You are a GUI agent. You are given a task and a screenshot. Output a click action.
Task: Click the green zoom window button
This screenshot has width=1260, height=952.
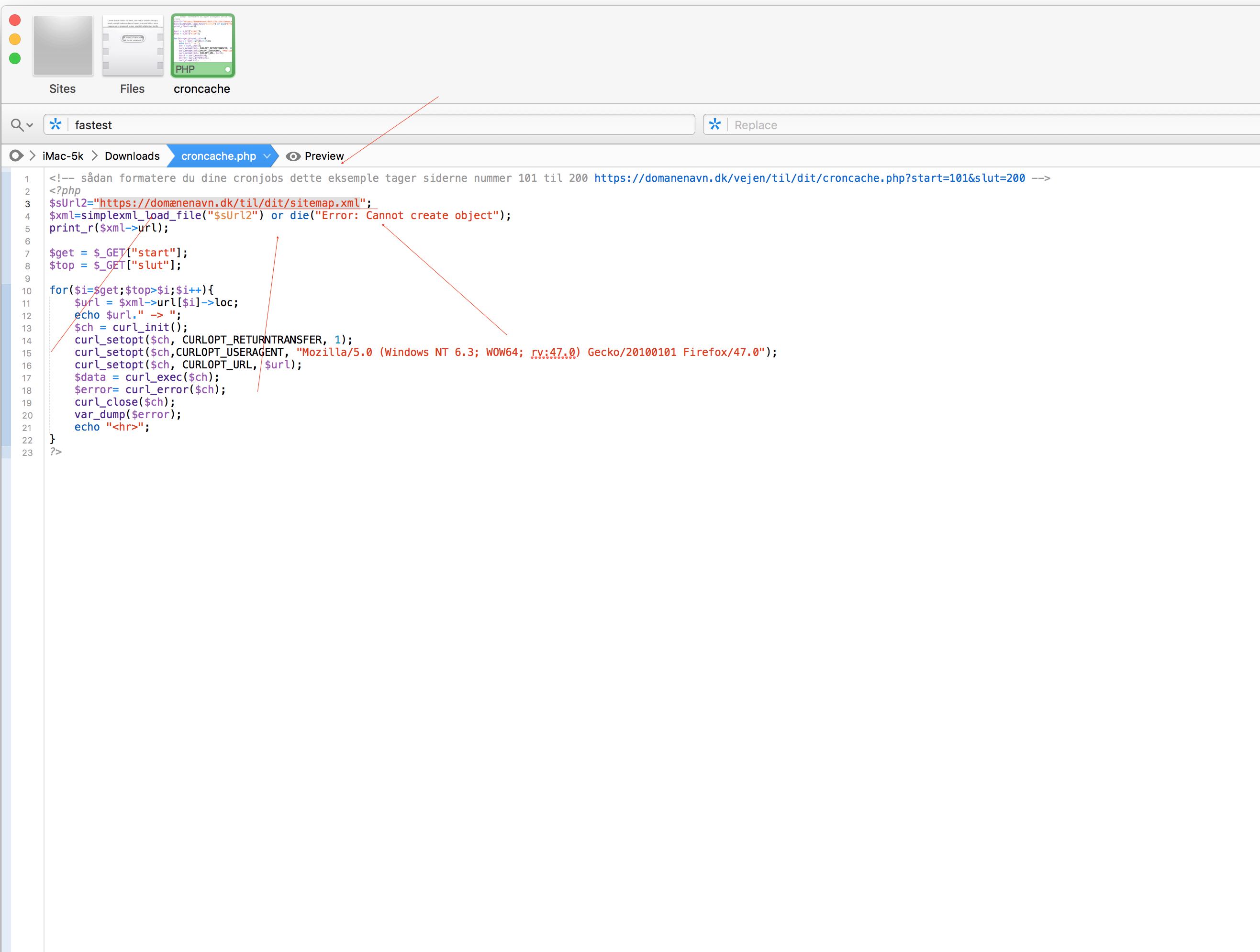15,58
